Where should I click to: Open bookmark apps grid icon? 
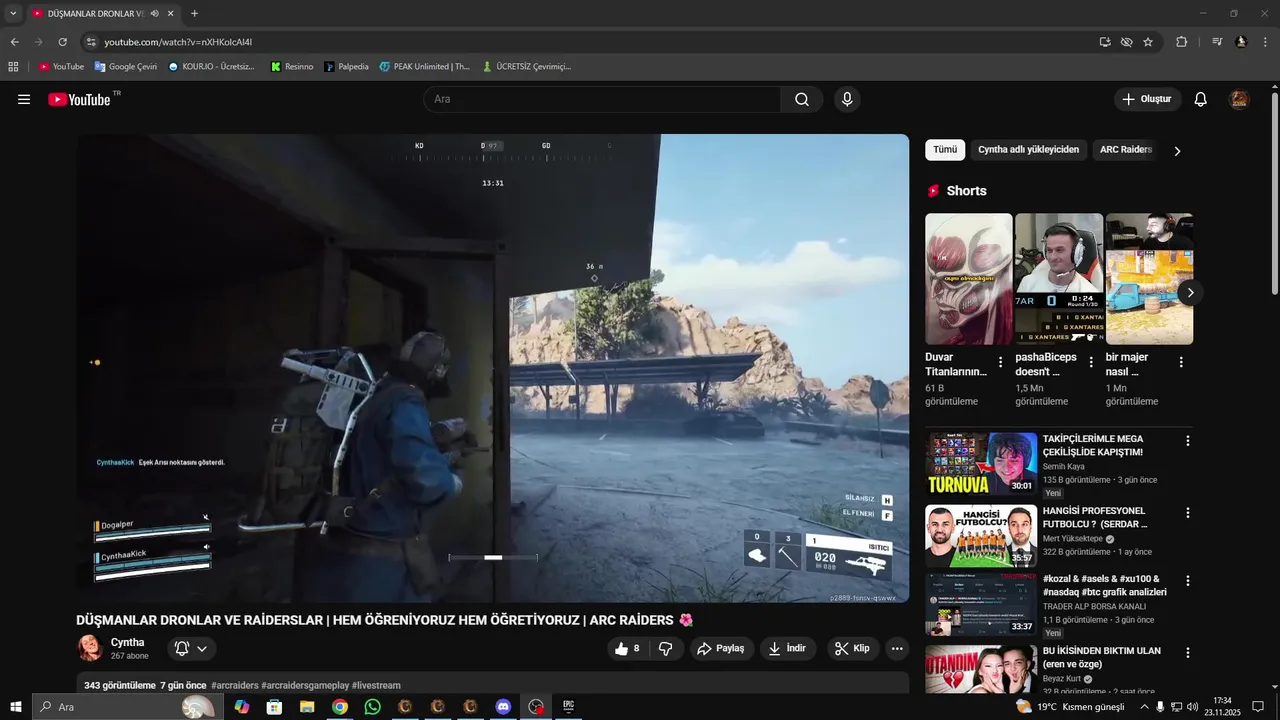[x=13, y=66]
